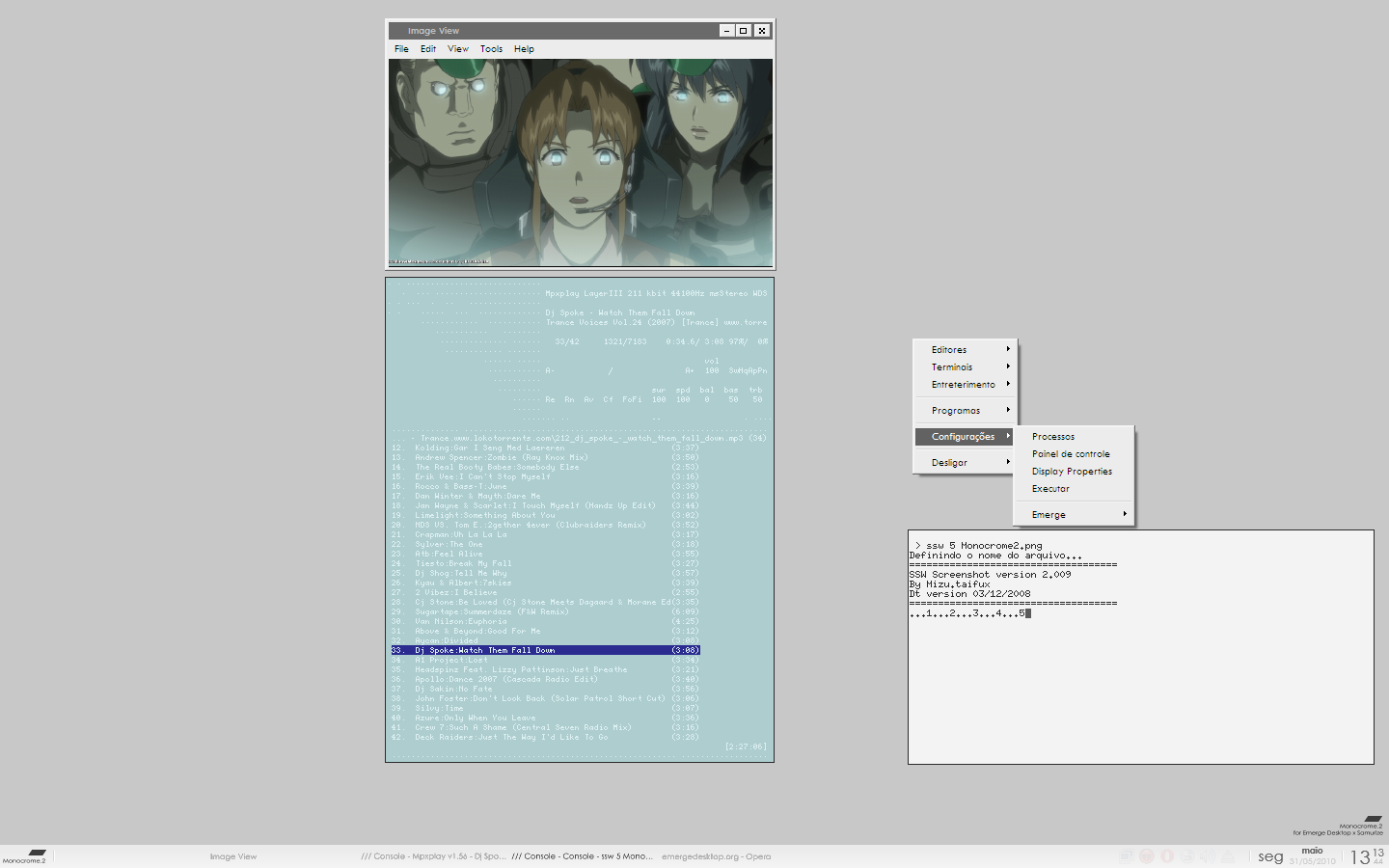Select track 40 Azure:Only When You Leave
This screenshot has width=1389, height=868.
[545, 718]
